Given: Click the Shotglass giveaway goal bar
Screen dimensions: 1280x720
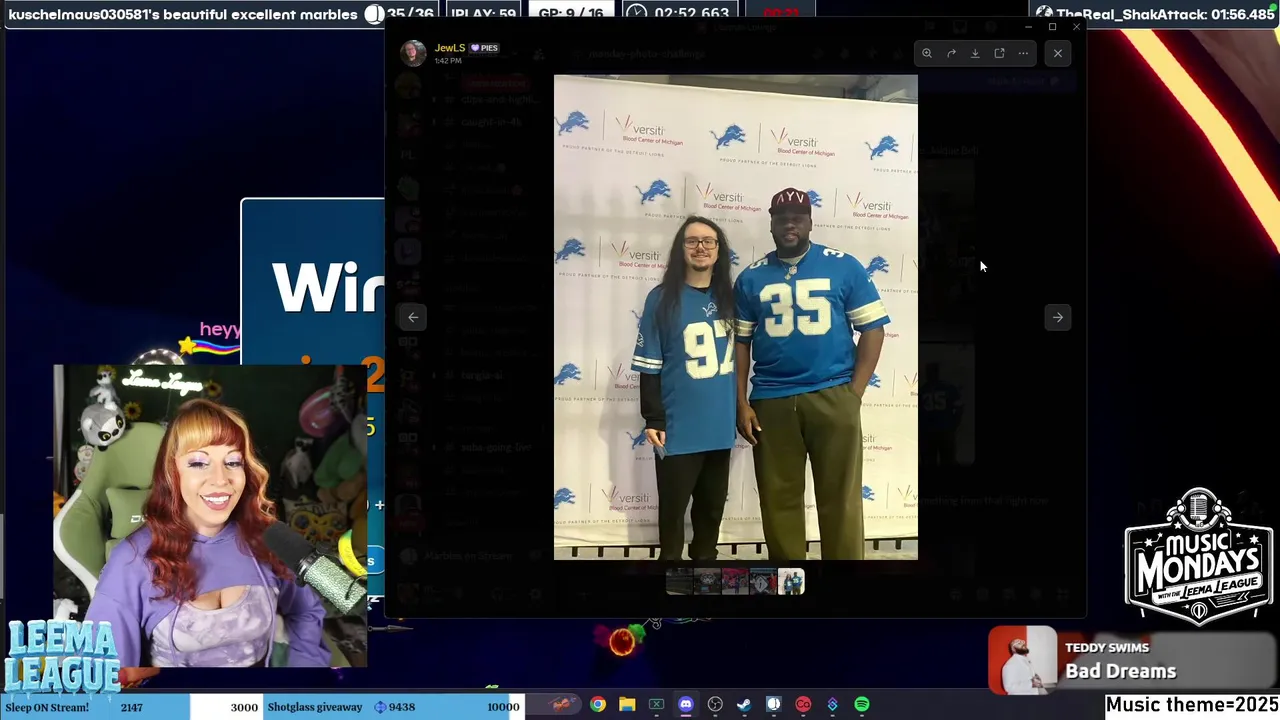Looking at the screenshot, I should pyautogui.click(x=393, y=707).
